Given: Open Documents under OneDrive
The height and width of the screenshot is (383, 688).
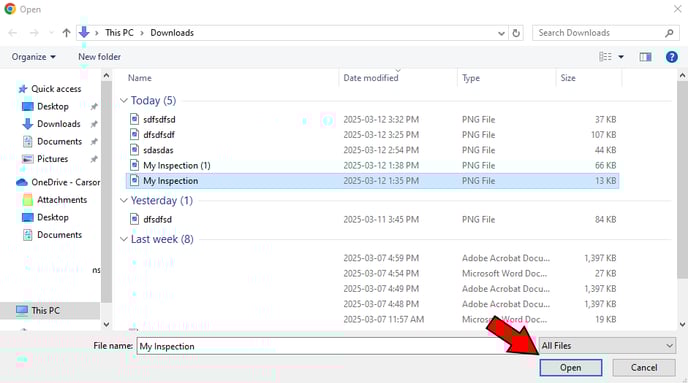Looking at the screenshot, I should point(52,235).
